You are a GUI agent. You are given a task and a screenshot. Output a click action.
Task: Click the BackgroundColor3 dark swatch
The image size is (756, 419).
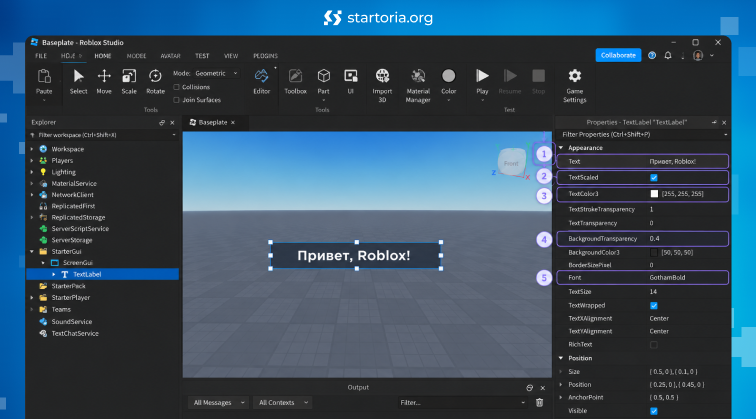point(654,253)
